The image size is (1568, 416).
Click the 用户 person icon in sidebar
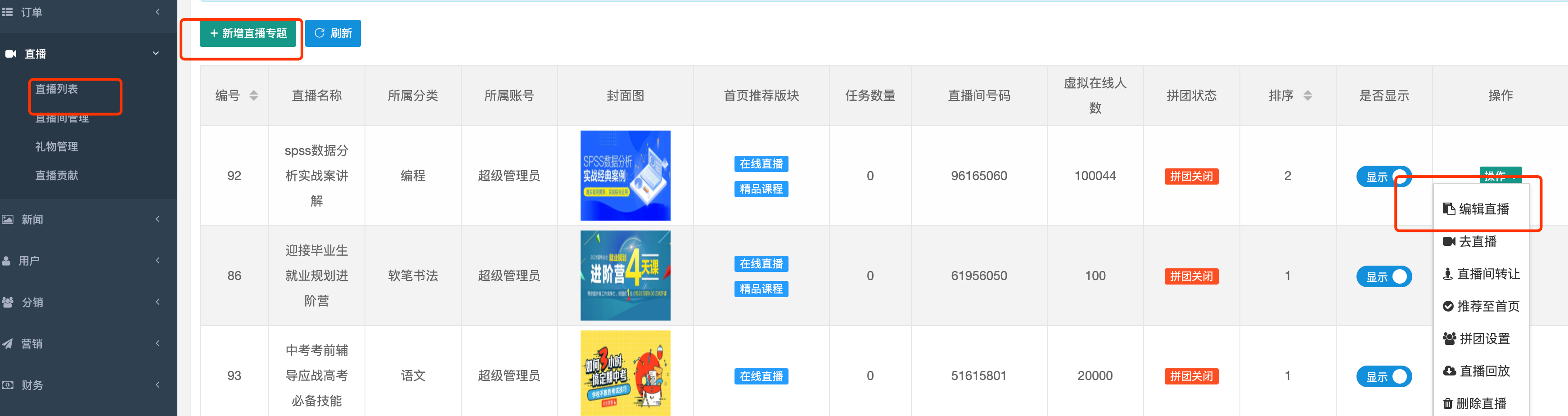(6, 261)
